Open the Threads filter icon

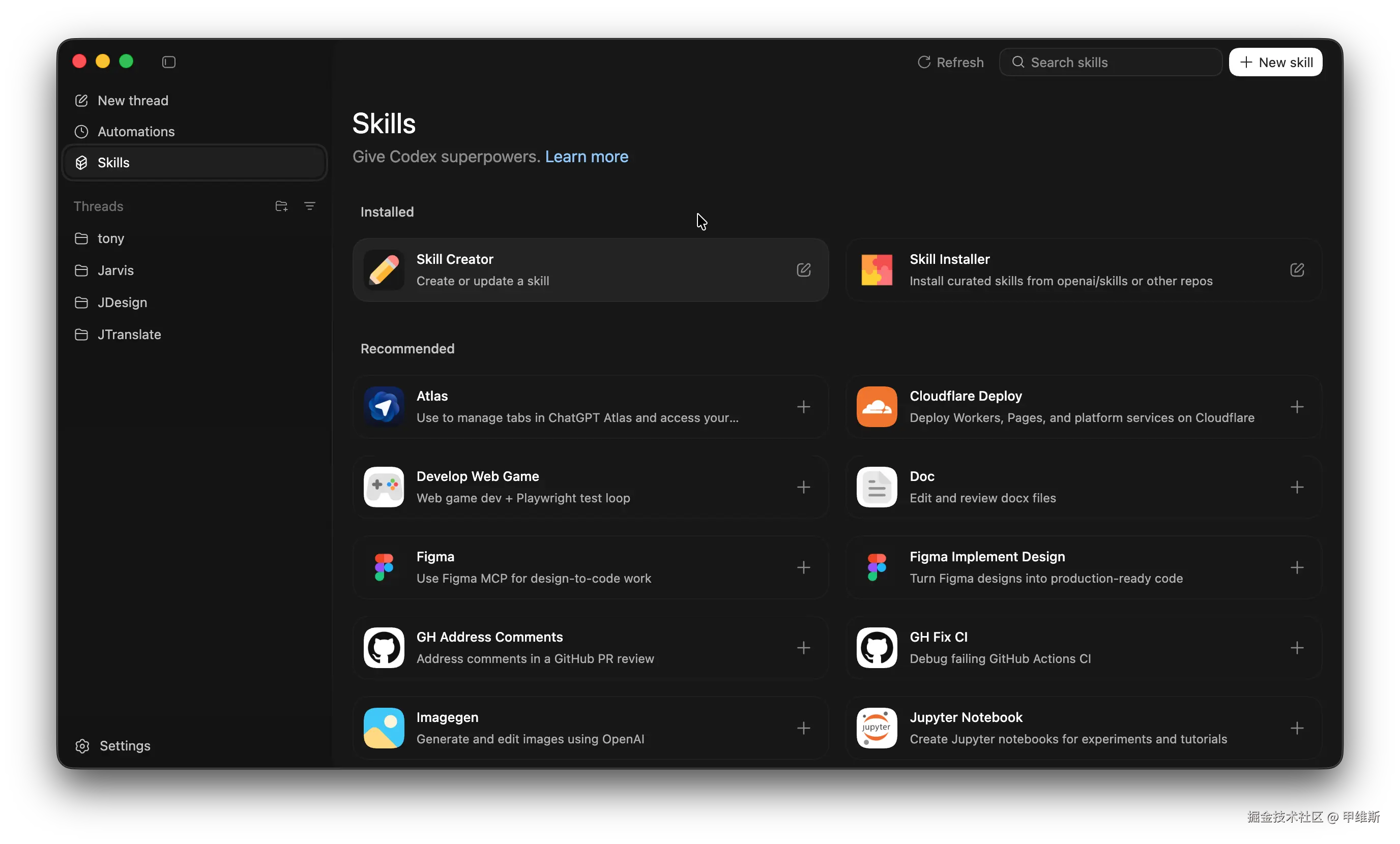[310, 206]
